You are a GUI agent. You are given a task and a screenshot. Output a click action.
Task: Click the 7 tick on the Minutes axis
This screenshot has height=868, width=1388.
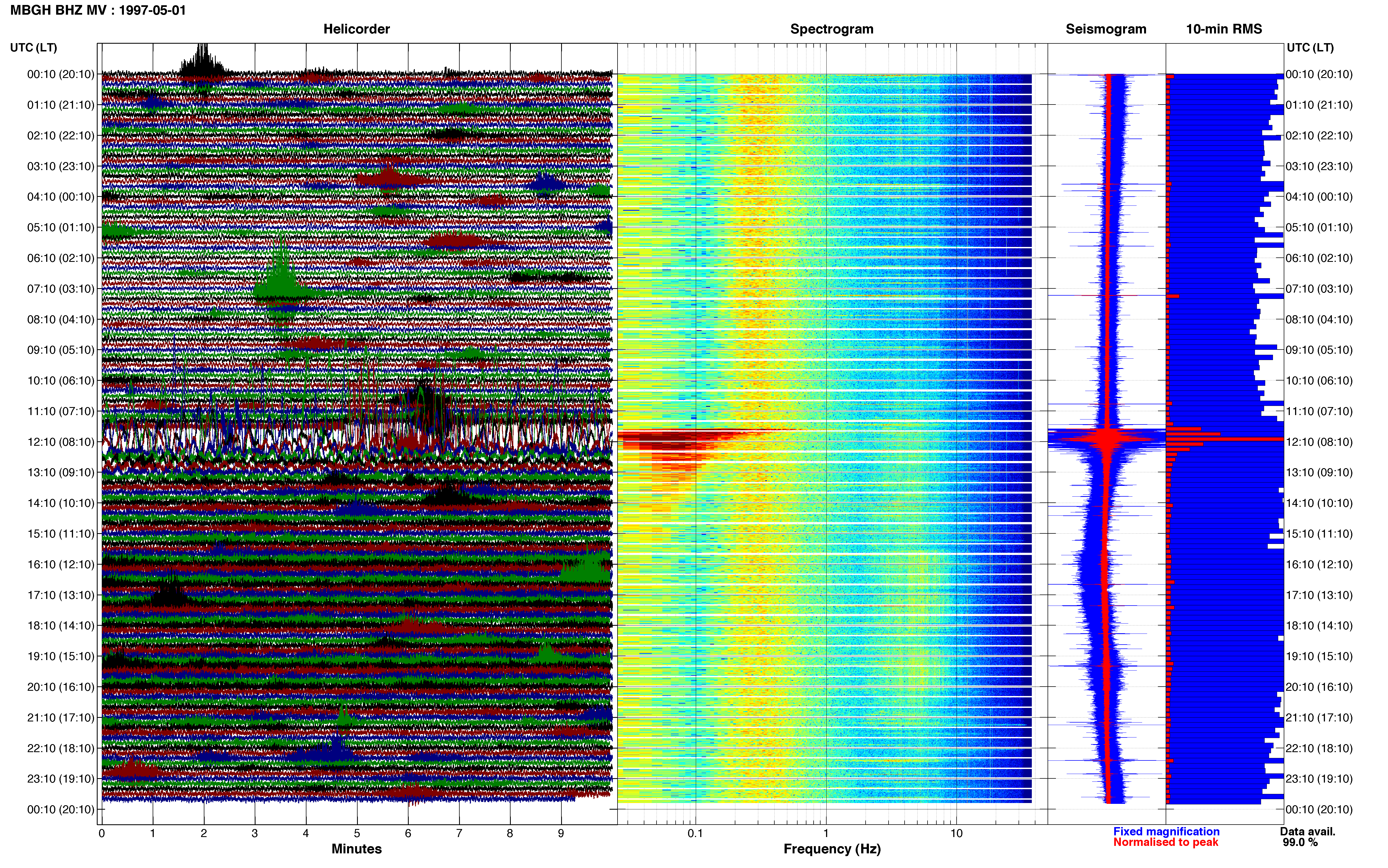click(459, 833)
